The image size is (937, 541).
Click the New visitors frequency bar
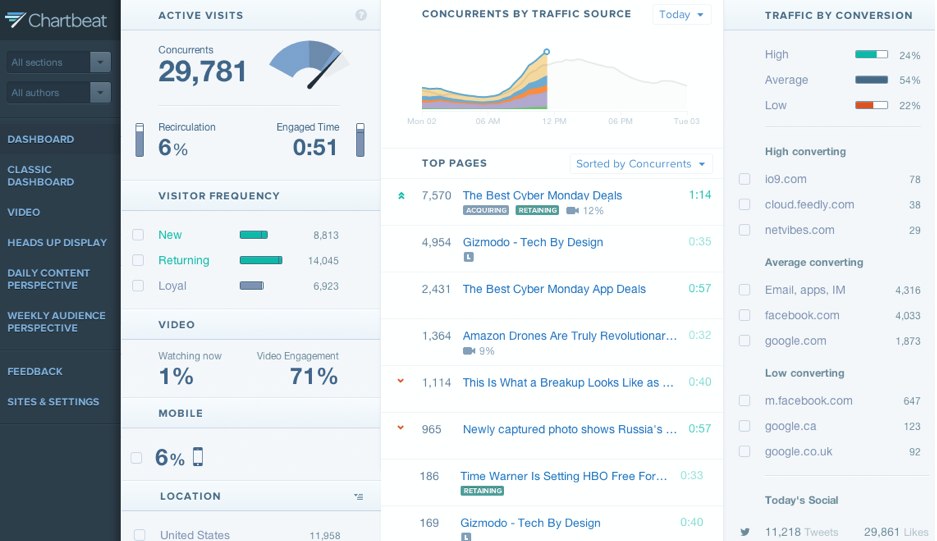click(254, 235)
